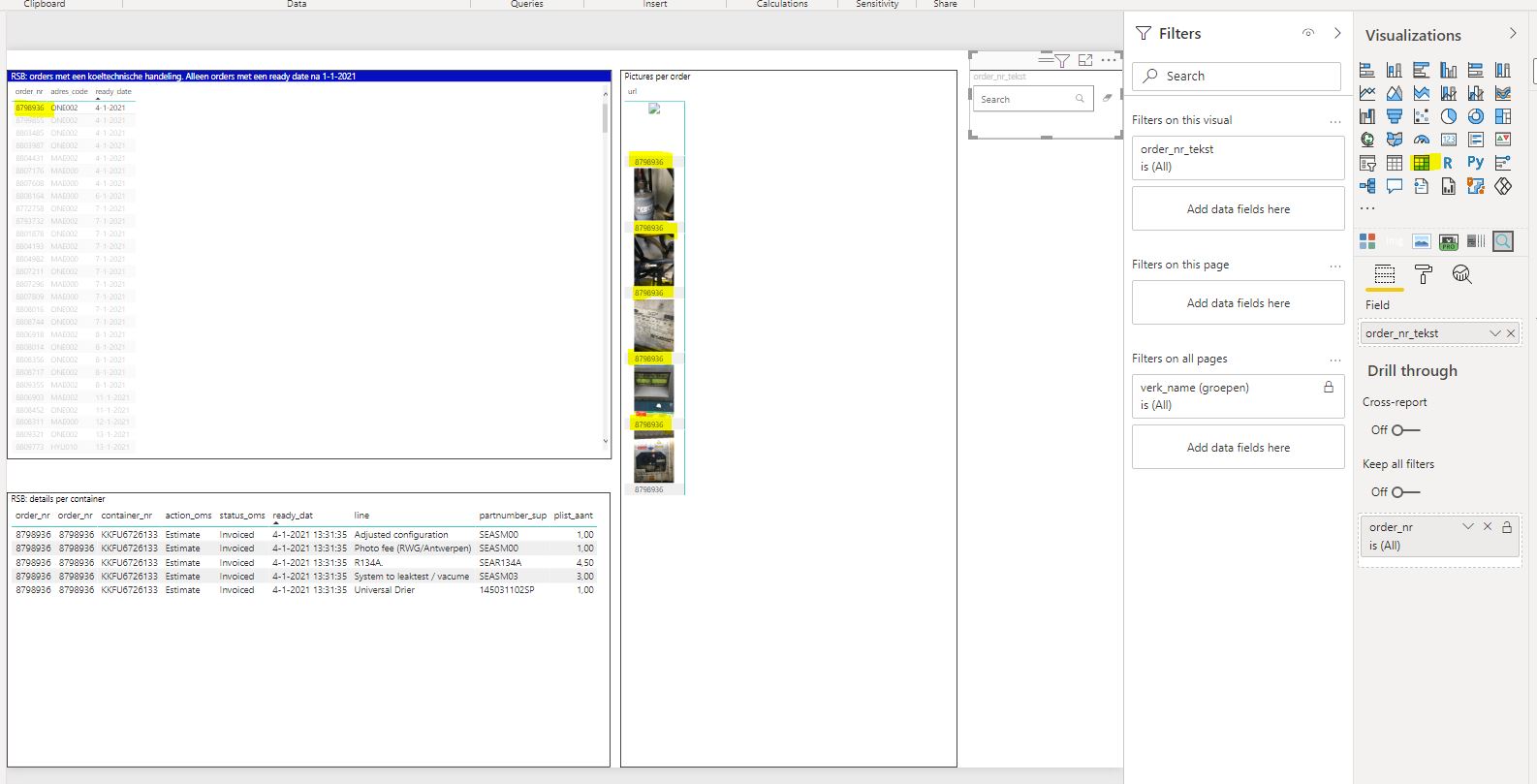Screen dimensions: 1537x784
Task: Expand the order_nr drill-through filter chevron
Action: pos(1468,527)
